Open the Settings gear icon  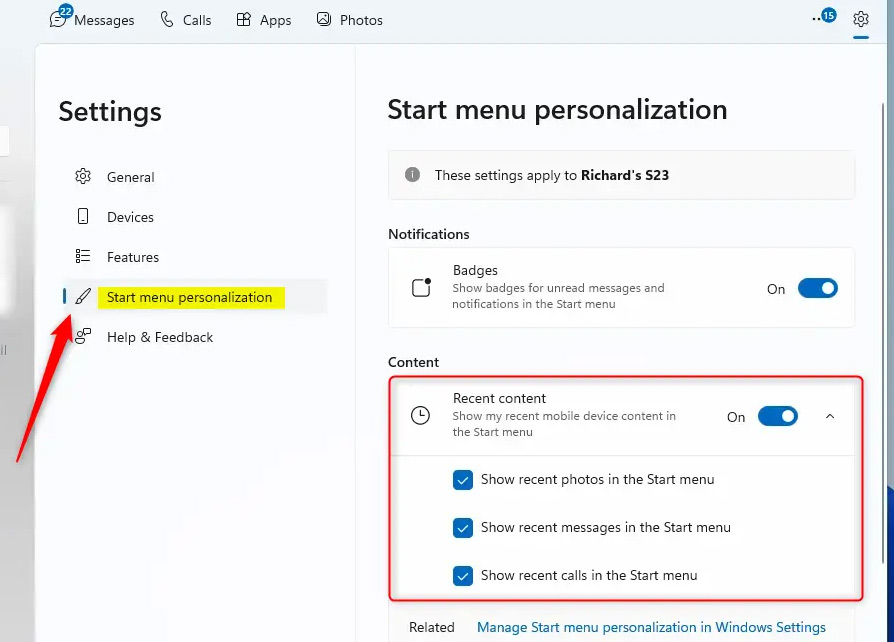861,19
